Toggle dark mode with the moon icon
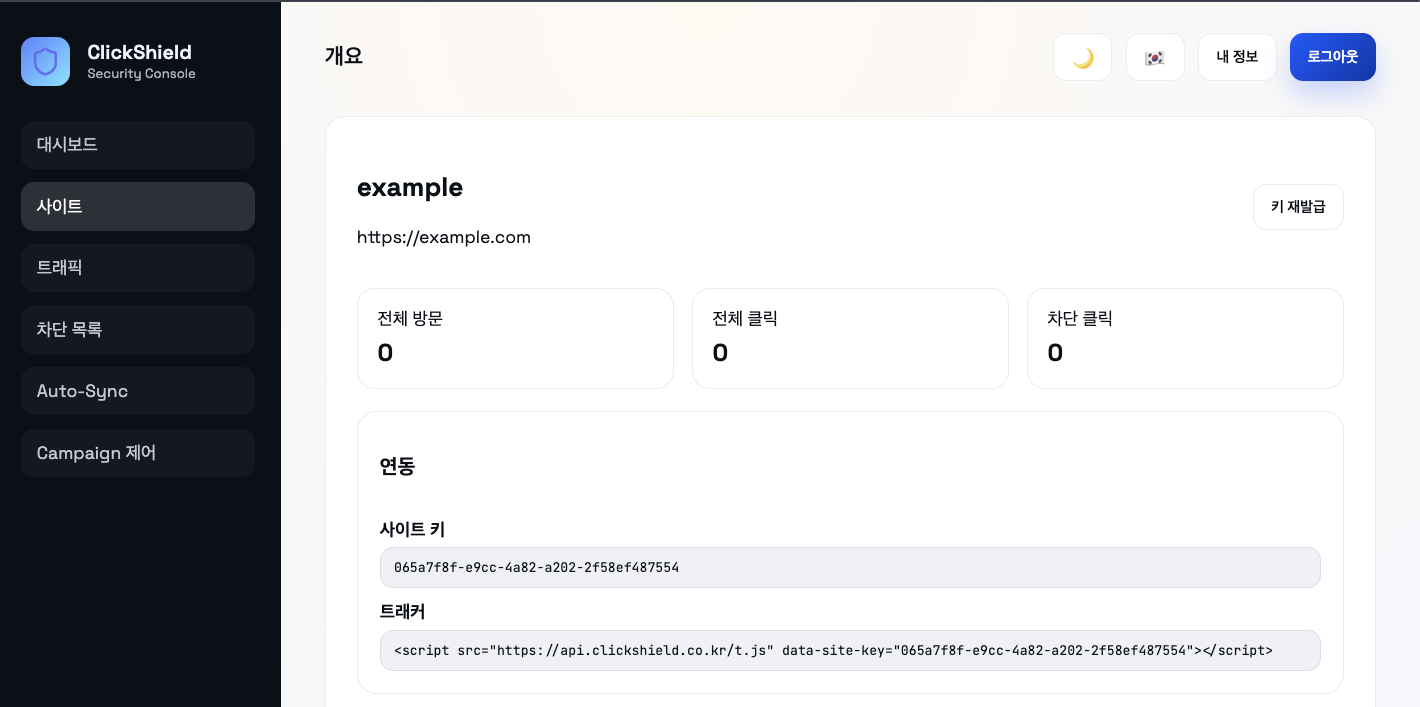 1082,57
